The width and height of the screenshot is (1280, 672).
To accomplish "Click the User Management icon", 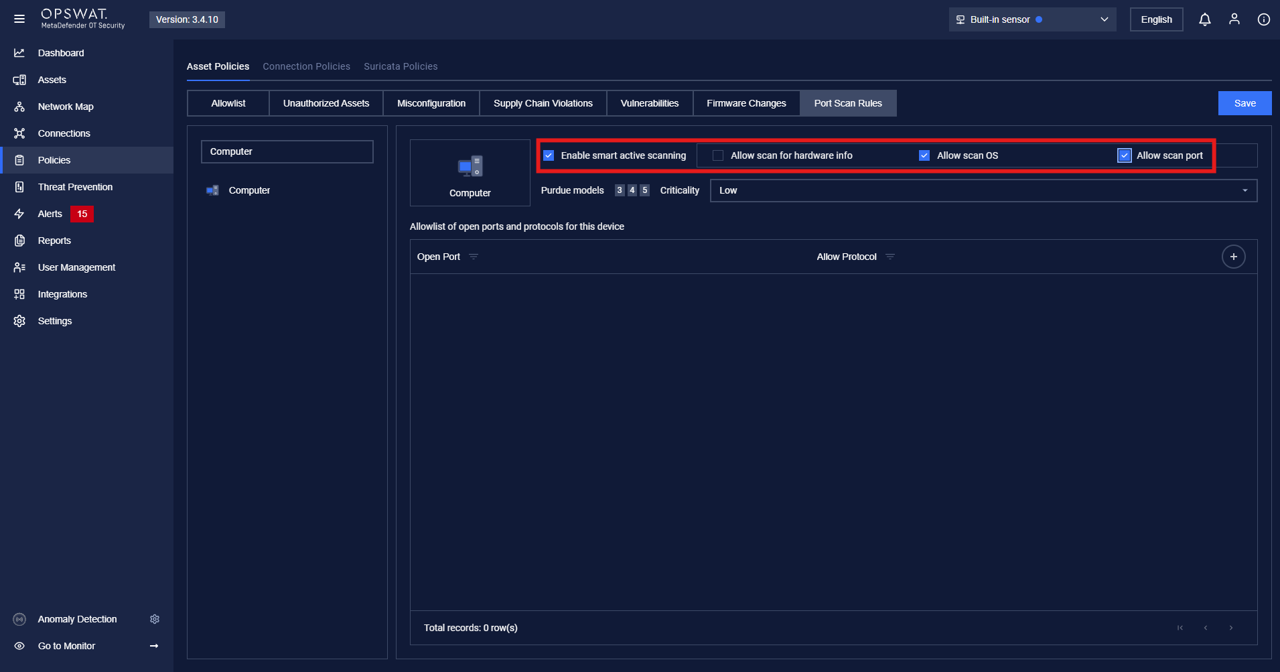I will [x=19, y=267].
